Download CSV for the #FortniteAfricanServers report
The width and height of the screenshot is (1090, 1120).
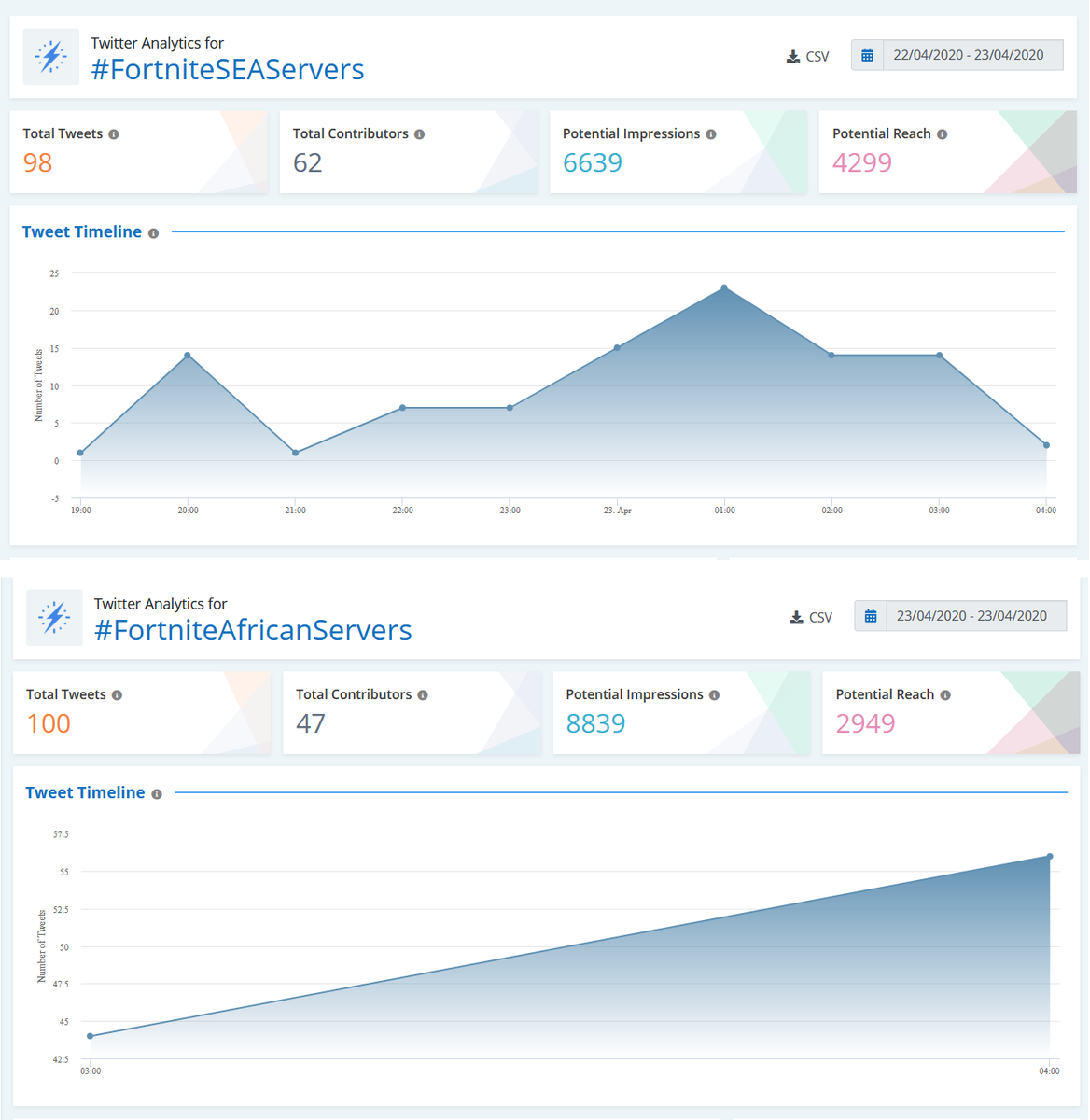coord(810,618)
